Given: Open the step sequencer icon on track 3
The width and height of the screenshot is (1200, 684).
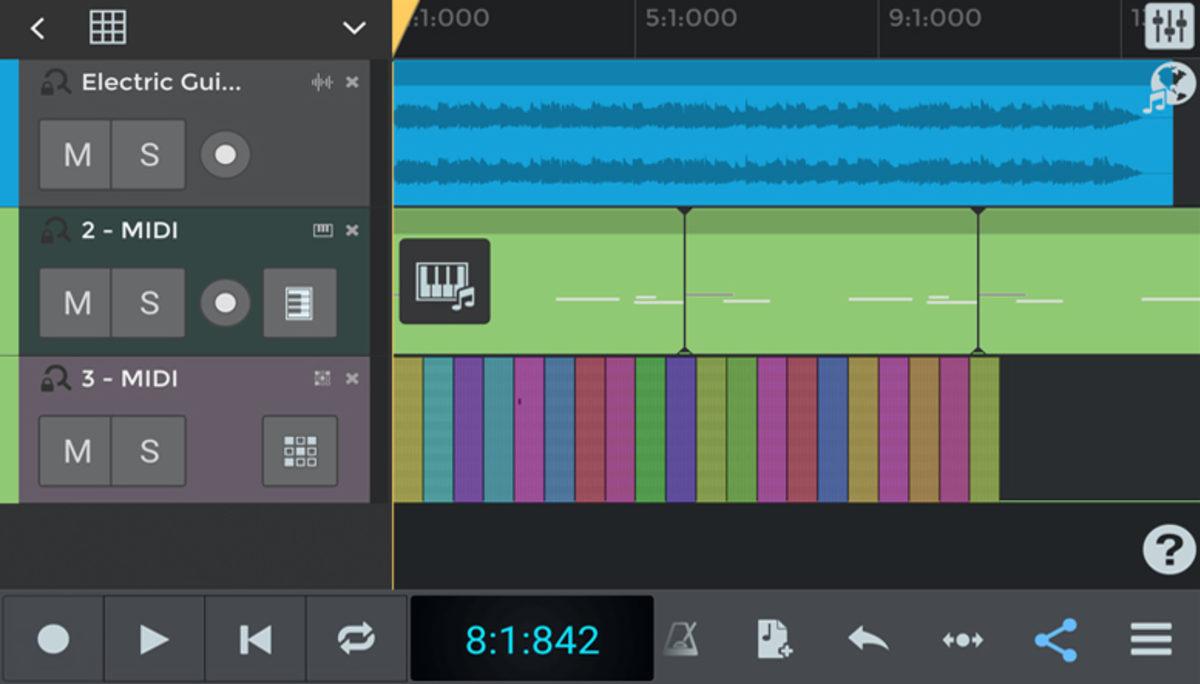Looking at the screenshot, I should tap(299, 451).
